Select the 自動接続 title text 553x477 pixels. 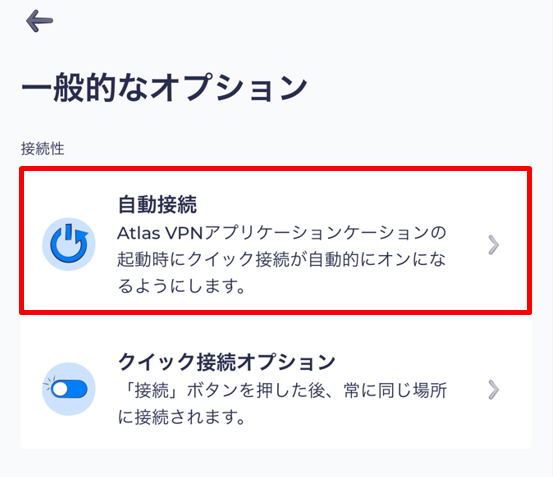pos(157,204)
